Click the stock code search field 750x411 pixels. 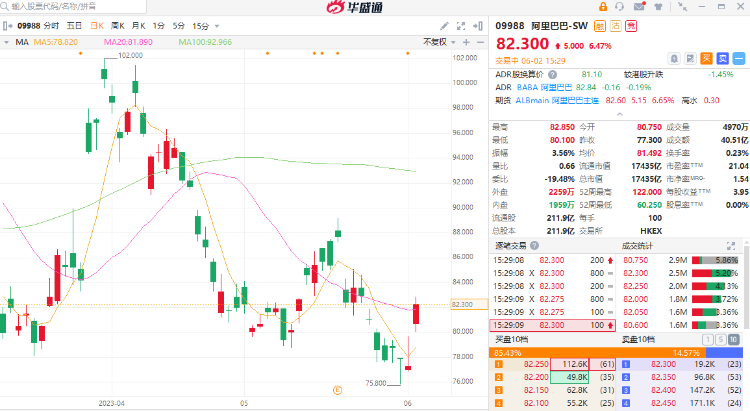tap(73, 6)
